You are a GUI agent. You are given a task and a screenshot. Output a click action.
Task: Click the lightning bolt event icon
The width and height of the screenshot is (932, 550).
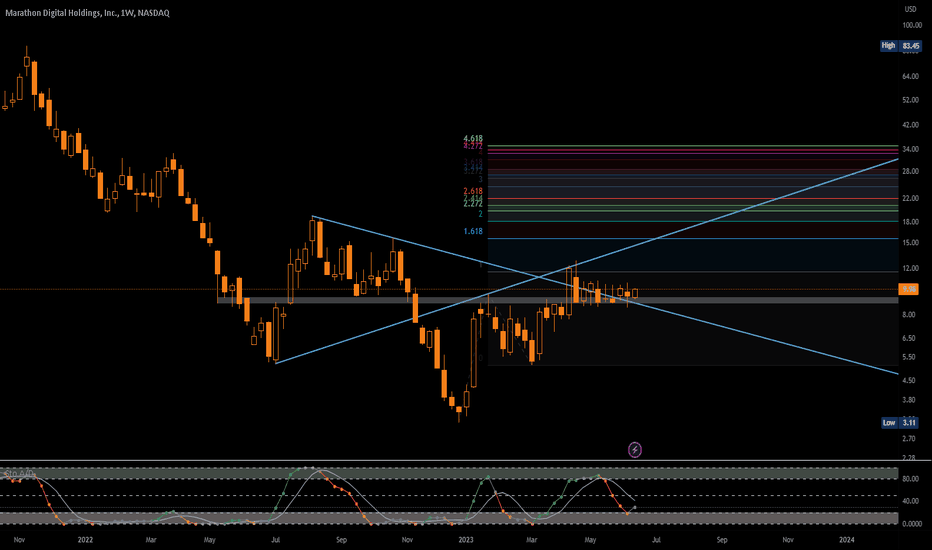635,450
